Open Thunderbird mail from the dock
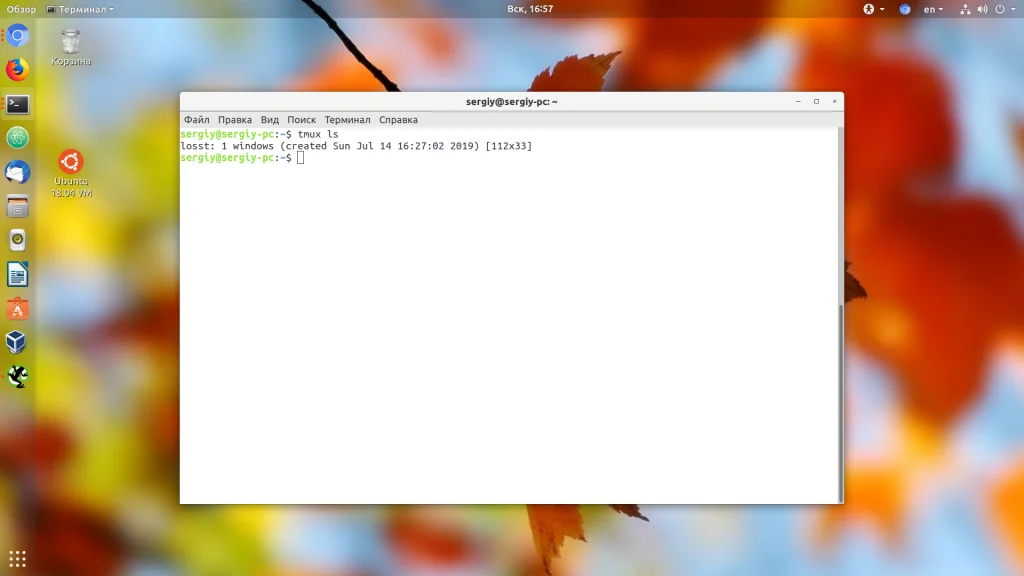This screenshot has width=1024, height=576. pyautogui.click(x=18, y=172)
